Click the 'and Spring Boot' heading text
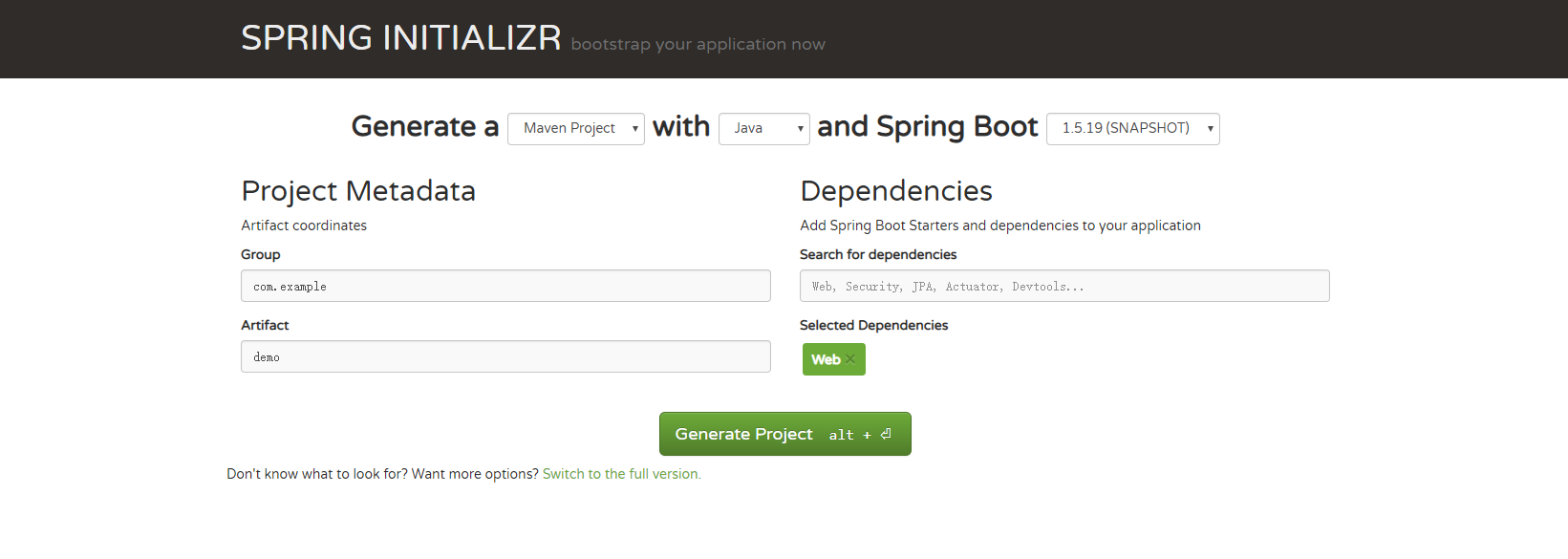The image size is (1568, 559). click(928, 127)
